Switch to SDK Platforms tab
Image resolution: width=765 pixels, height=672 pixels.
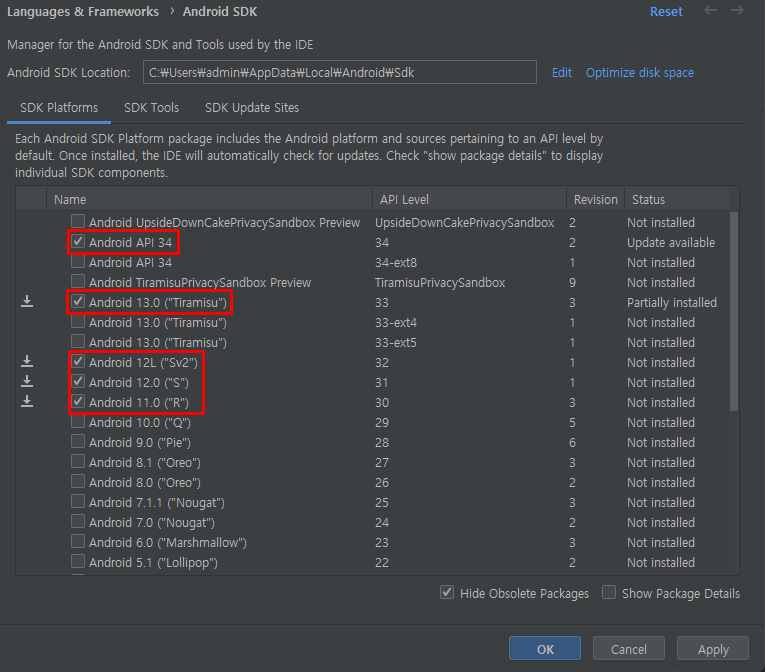[59, 108]
